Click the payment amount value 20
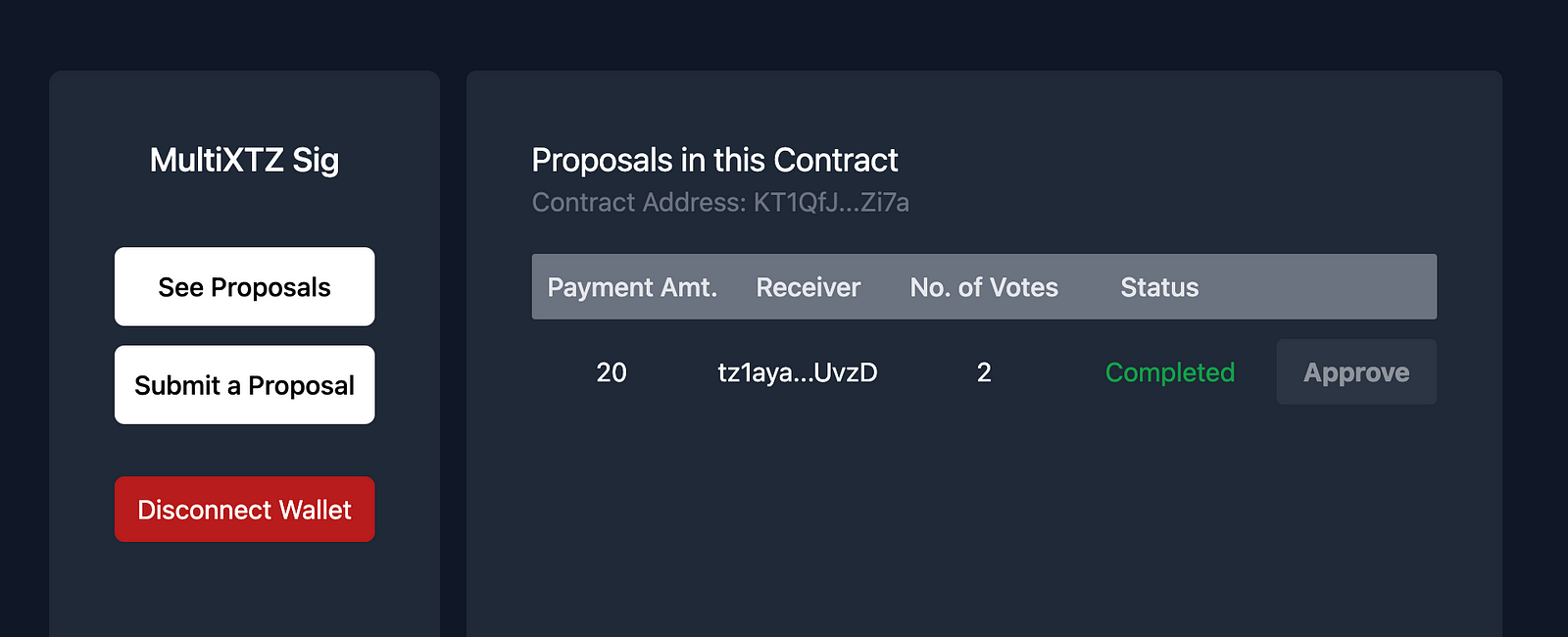The image size is (1568, 637). point(612,372)
